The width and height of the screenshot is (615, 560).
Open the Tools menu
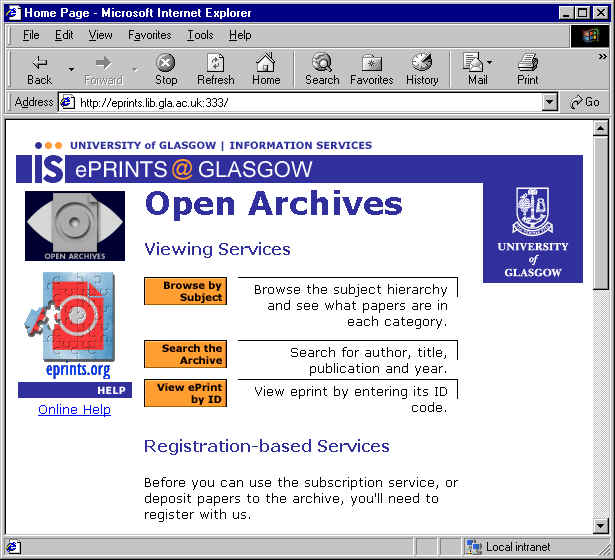200,35
